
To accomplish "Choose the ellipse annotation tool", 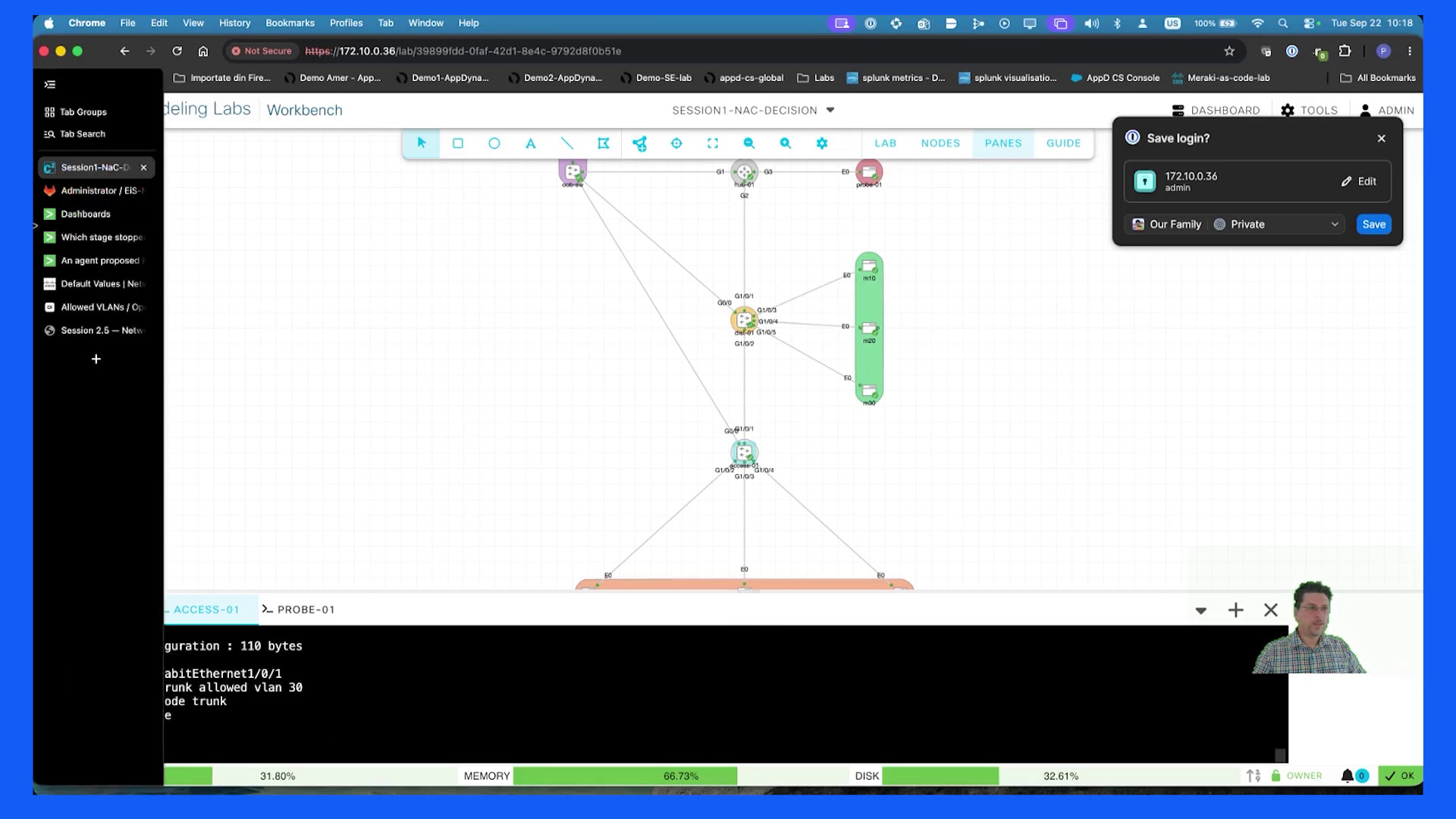I will tap(494, 143).
